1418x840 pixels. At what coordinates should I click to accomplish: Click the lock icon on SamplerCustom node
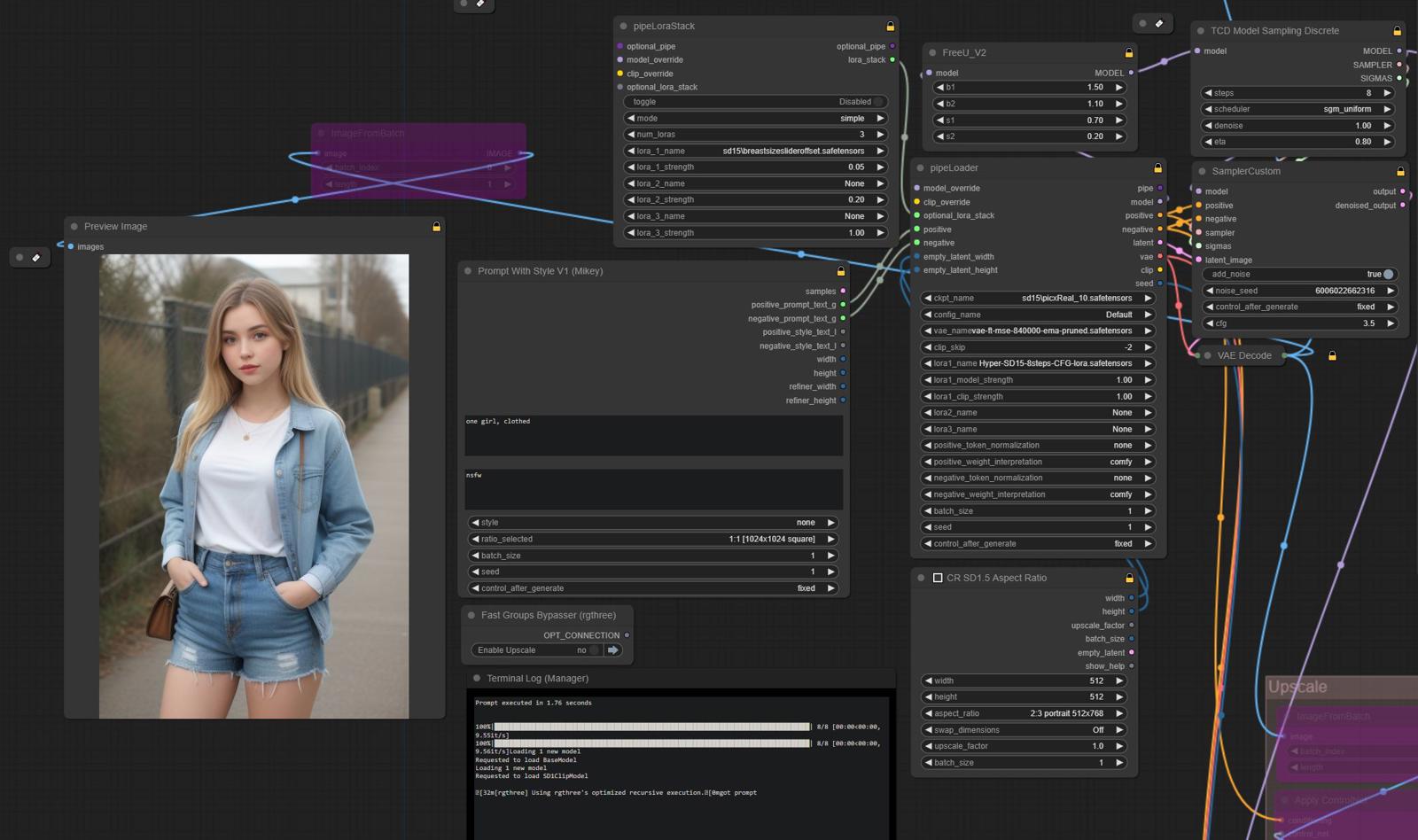point(1400,171)
